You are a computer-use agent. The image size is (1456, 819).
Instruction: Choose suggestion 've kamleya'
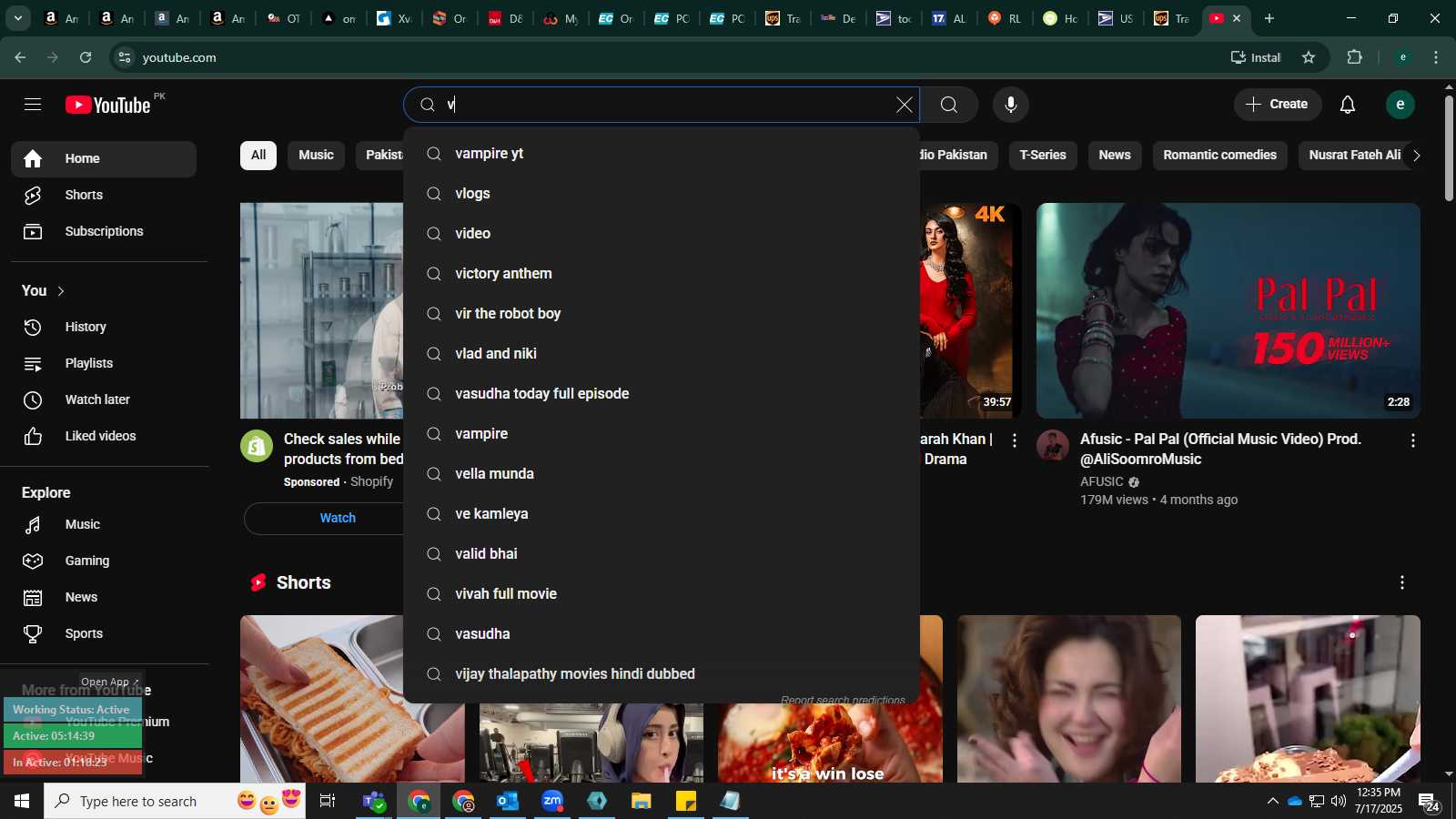tap(662, 514)
